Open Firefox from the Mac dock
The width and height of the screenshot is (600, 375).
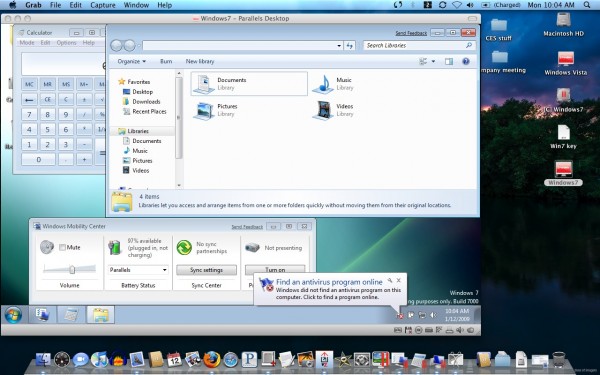pyautogui.click(x=212, y=360)
